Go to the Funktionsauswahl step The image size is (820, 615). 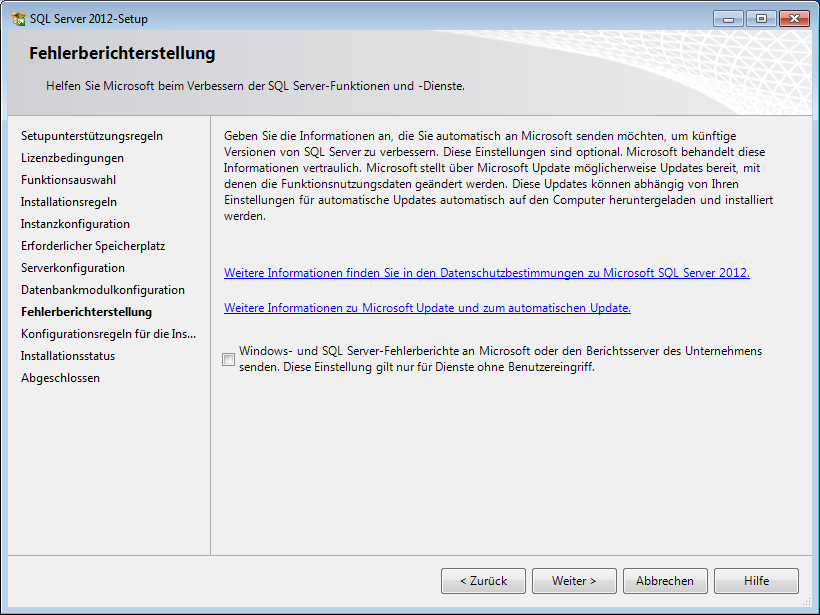[68, 180]
